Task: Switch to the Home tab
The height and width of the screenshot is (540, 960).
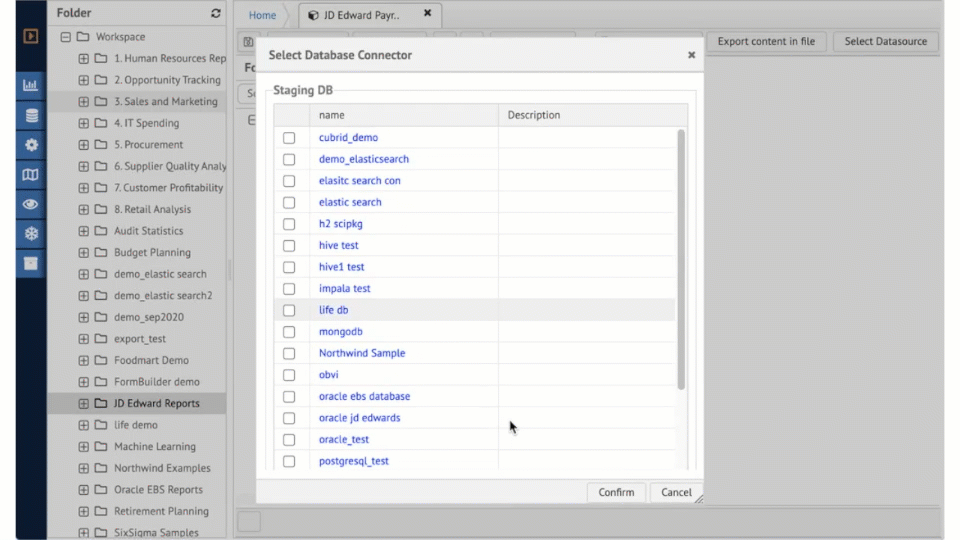Action: [x=262, y=15]
